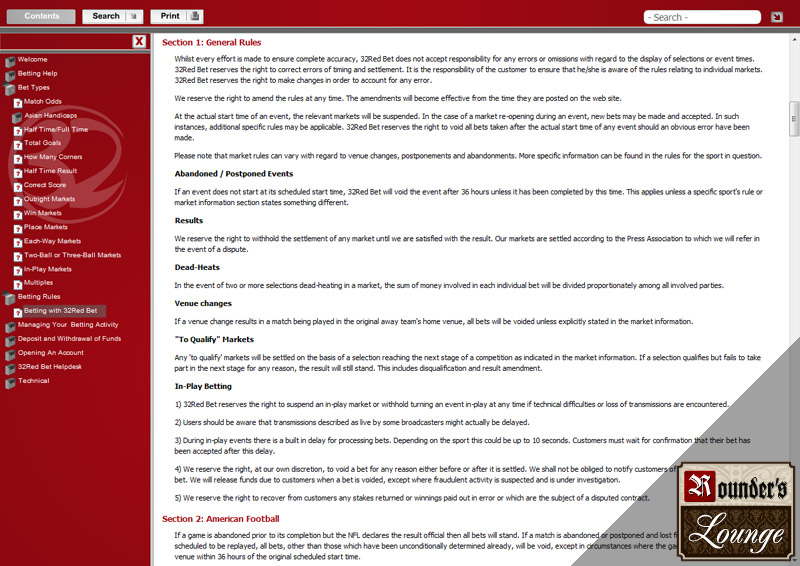Open the Correct Score topic
The height and width of the screenshot is (566, 800).
tap(45, 185)
